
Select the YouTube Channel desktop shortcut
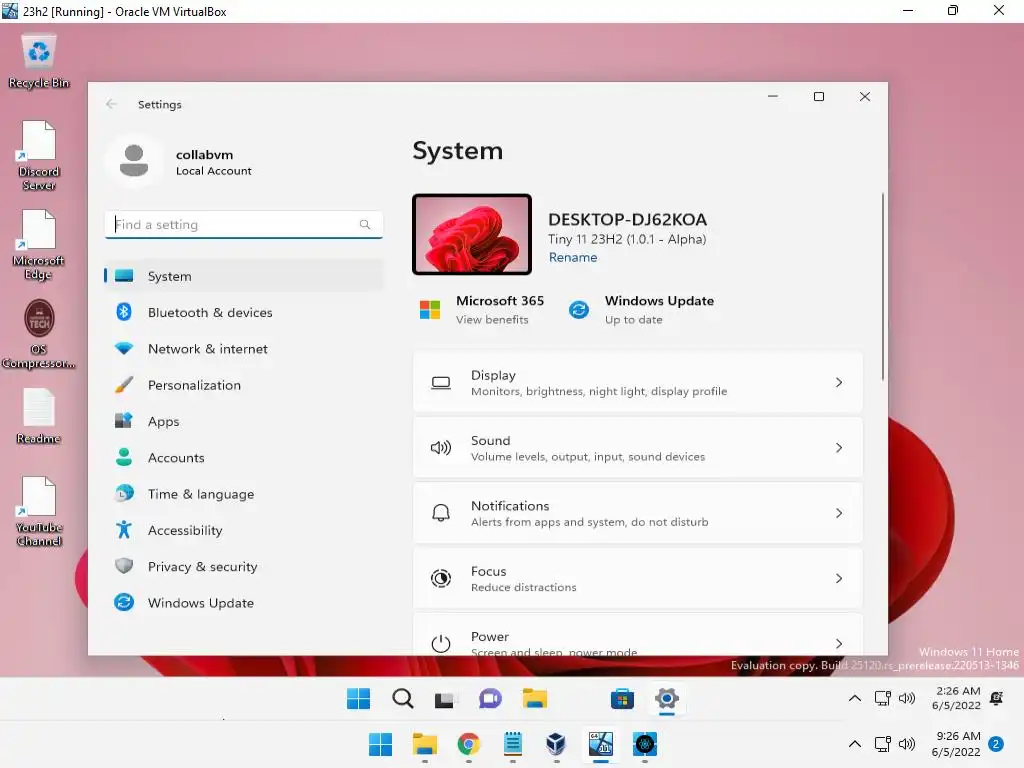pos(39,511)
